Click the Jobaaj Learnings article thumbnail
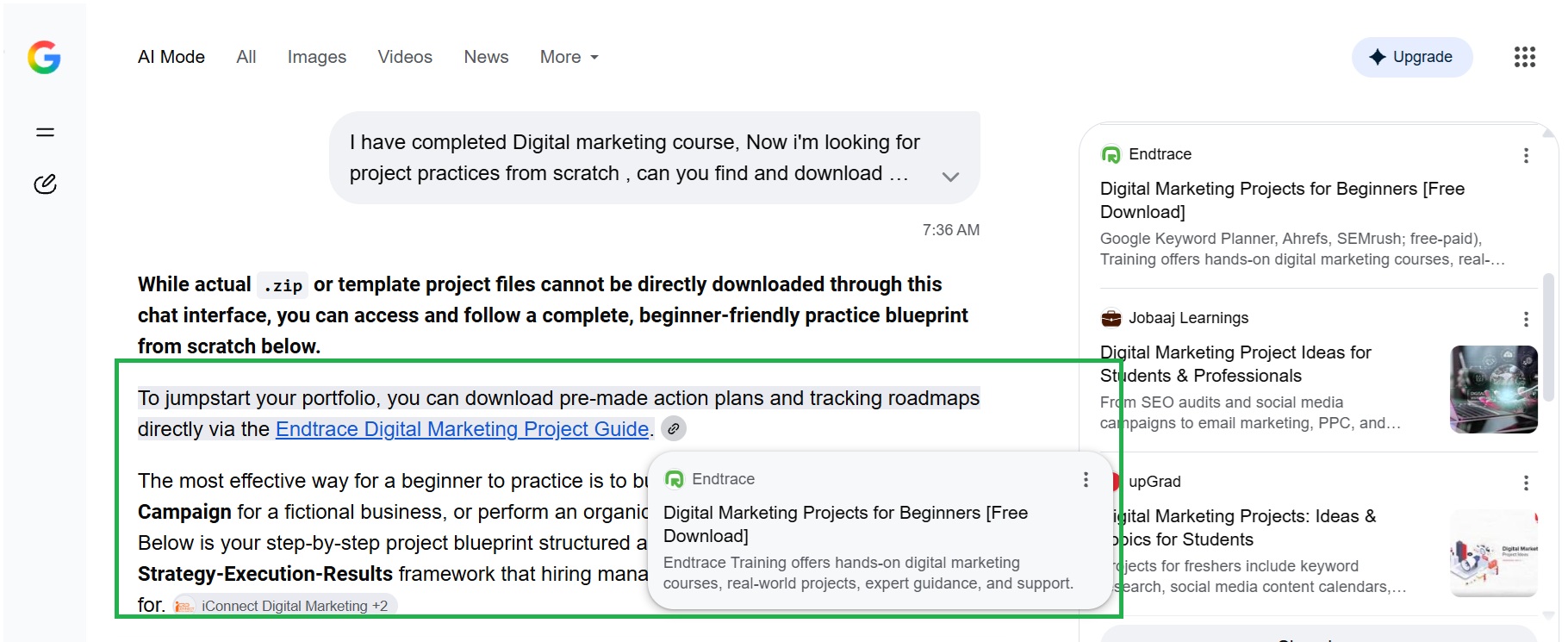Viewport: 1568px width, 642px height. [x=1494, y=390]
